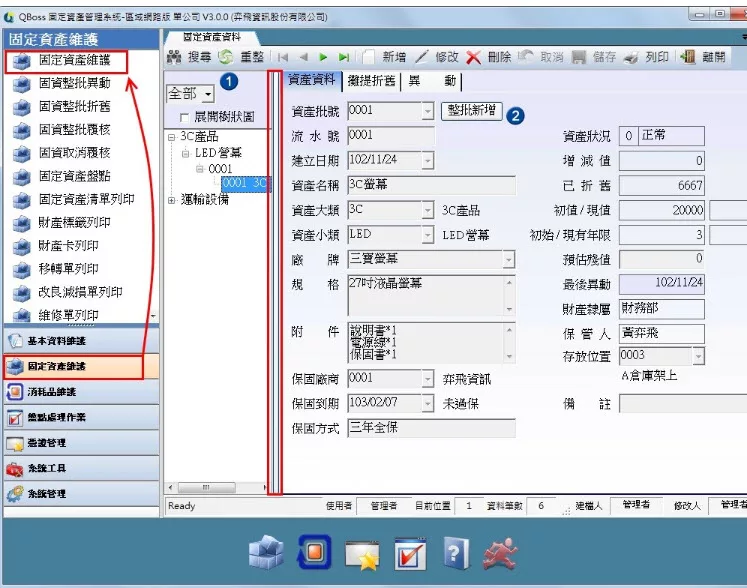Image resolution: width=747 pixels, height=588 pixels.
Task: Click the red running man icon
Action: (501, 551)
